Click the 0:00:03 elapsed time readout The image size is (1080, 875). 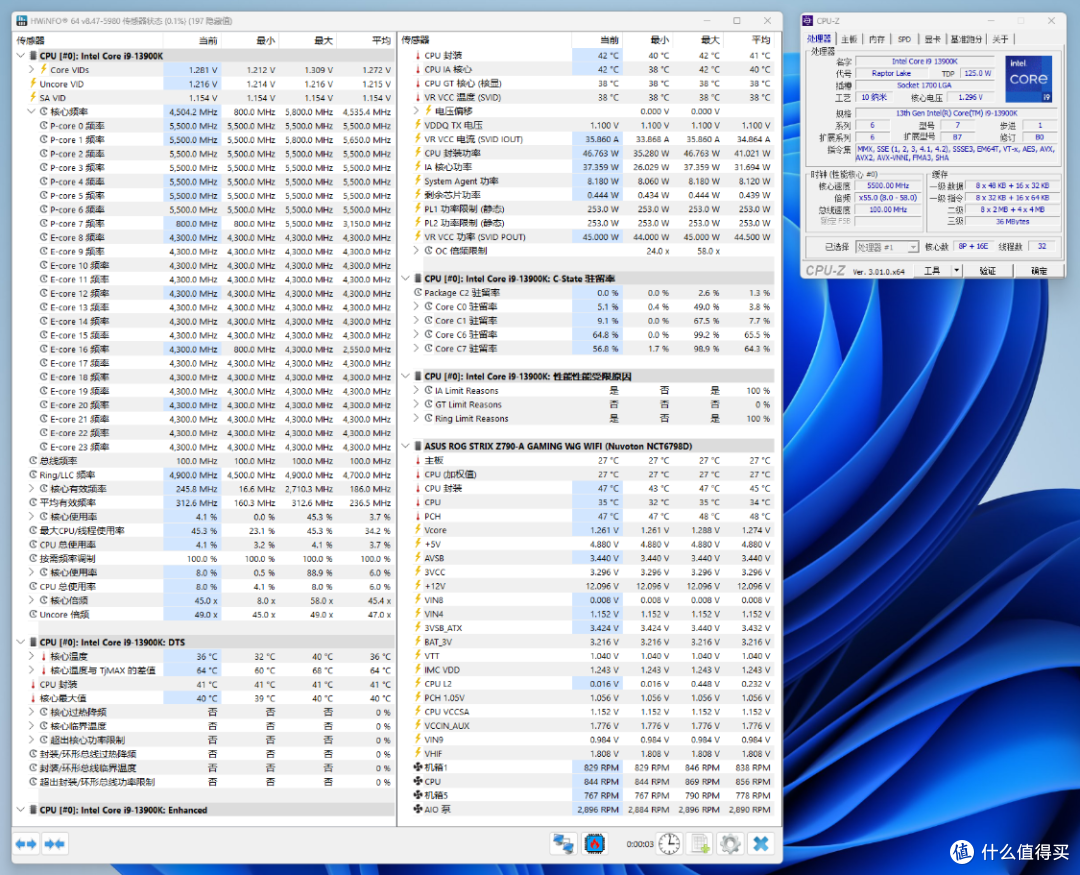[640, 844]
